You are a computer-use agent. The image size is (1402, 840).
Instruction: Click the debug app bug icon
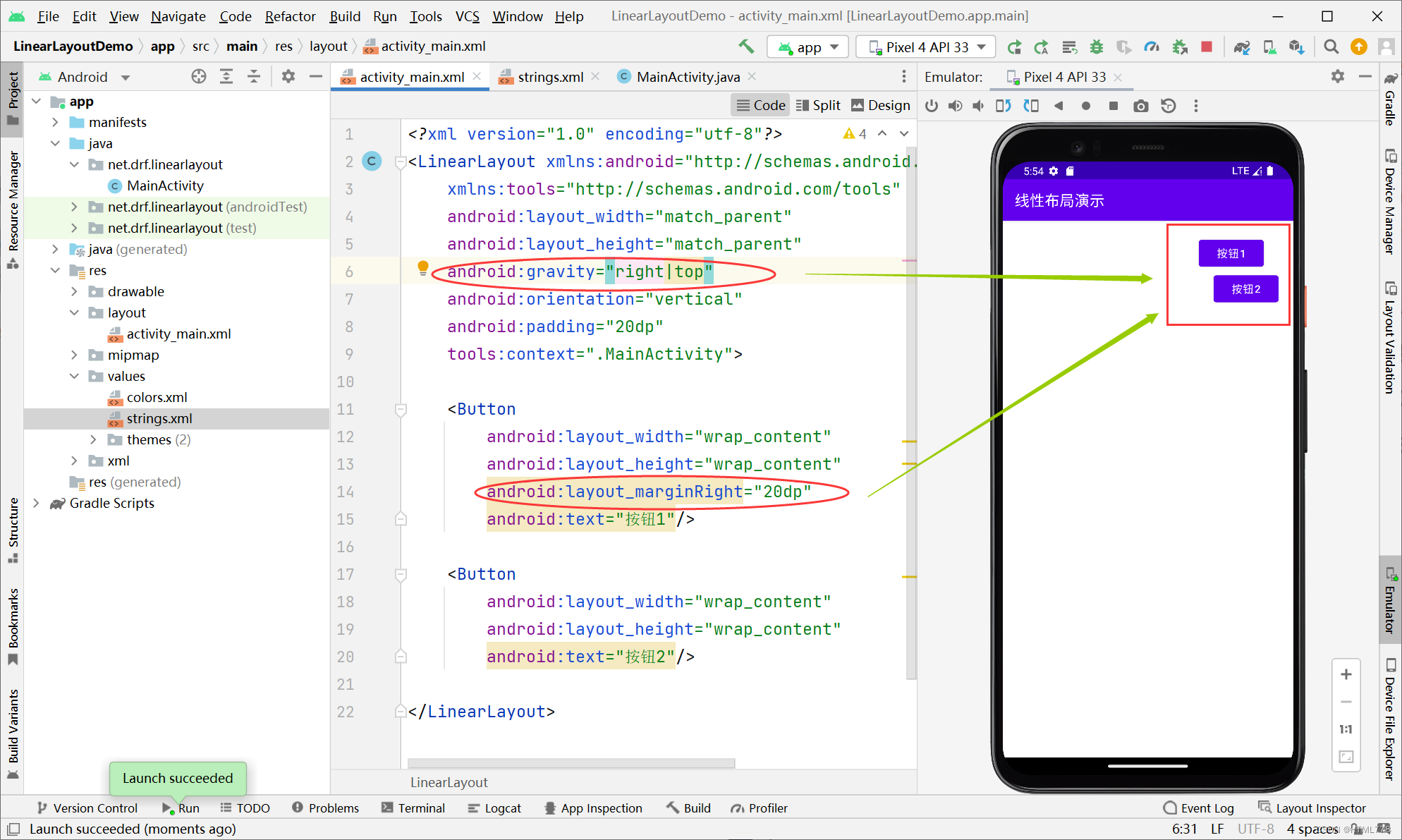(1096, 47)
